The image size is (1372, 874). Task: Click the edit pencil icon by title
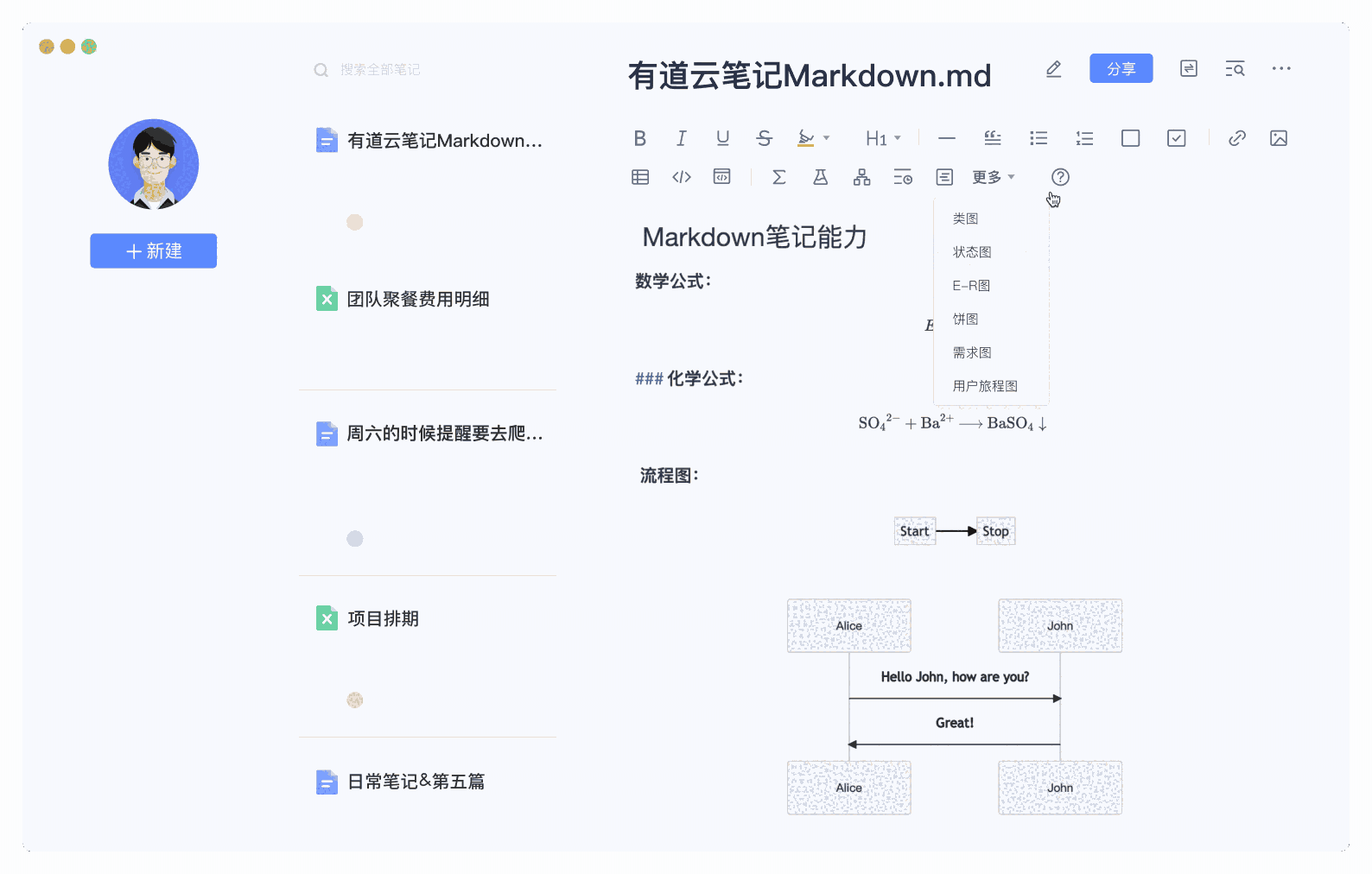1053,68
